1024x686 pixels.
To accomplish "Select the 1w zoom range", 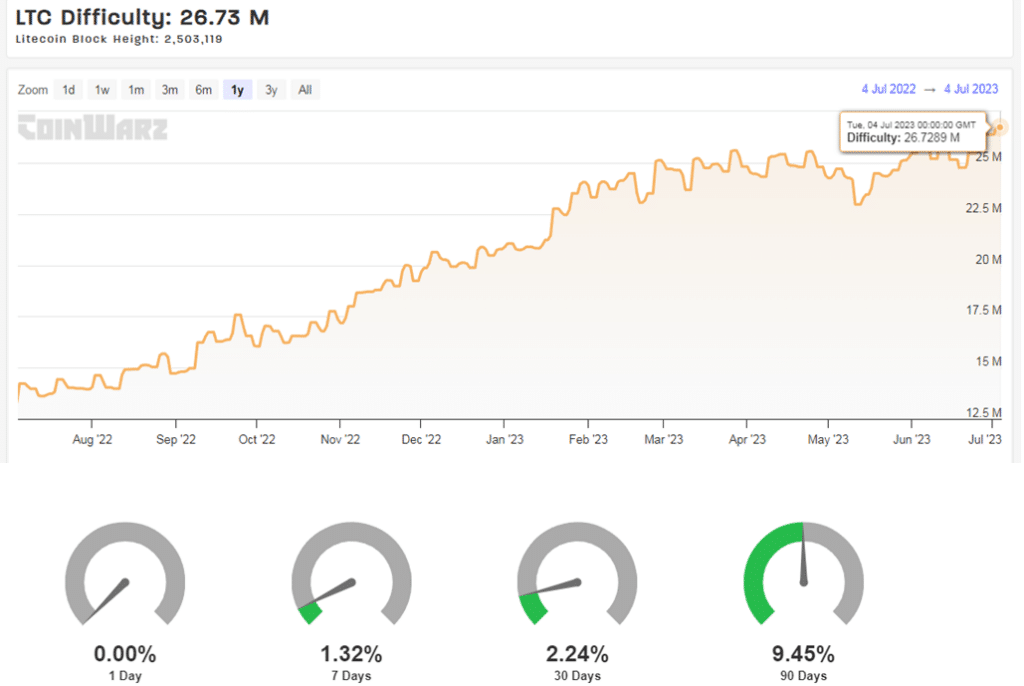I will [102, 90].
